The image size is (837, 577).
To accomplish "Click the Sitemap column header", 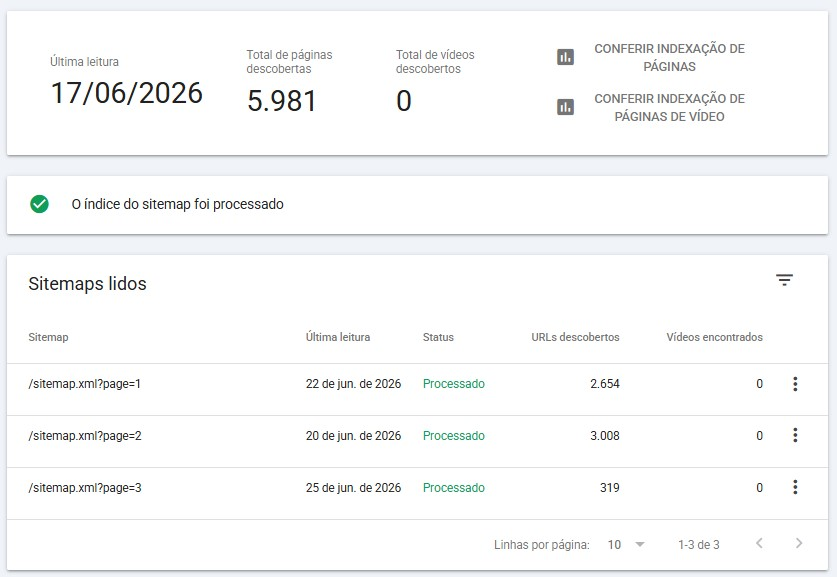I will tap(48, 337).
